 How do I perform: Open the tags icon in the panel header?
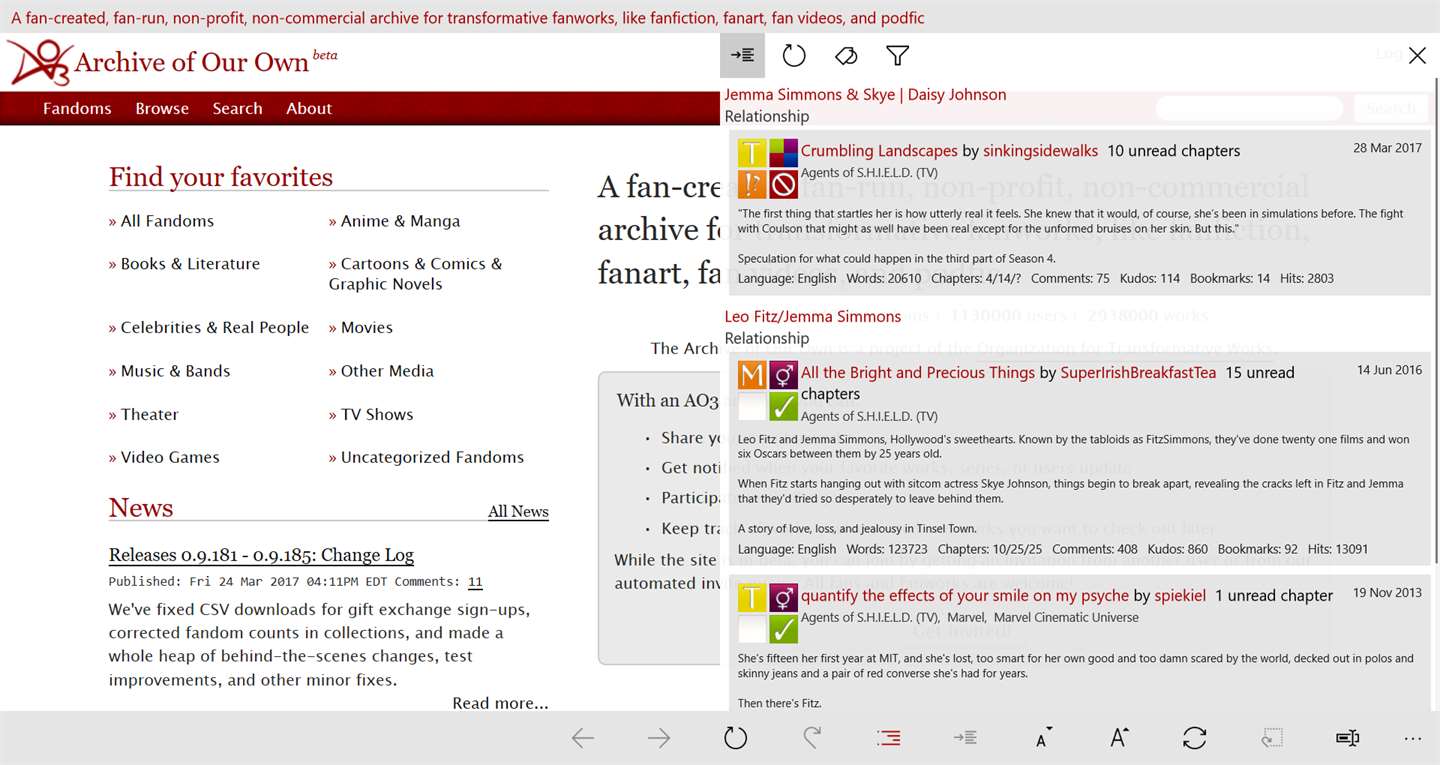coord(846,56)
